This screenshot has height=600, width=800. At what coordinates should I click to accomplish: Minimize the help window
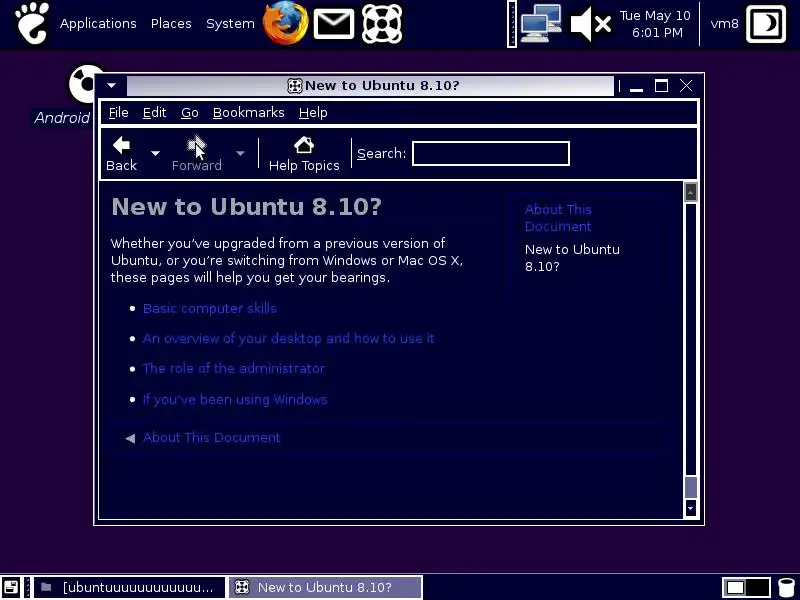(636, 86)
